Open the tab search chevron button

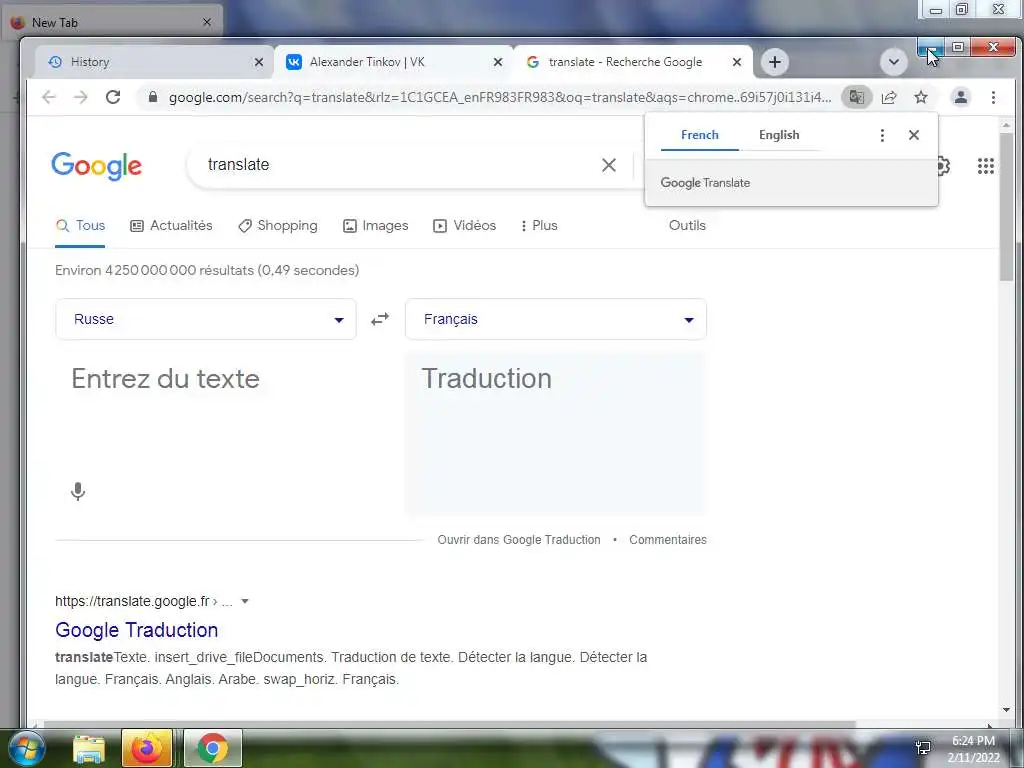pyautogui.click(x=893, y=63)
